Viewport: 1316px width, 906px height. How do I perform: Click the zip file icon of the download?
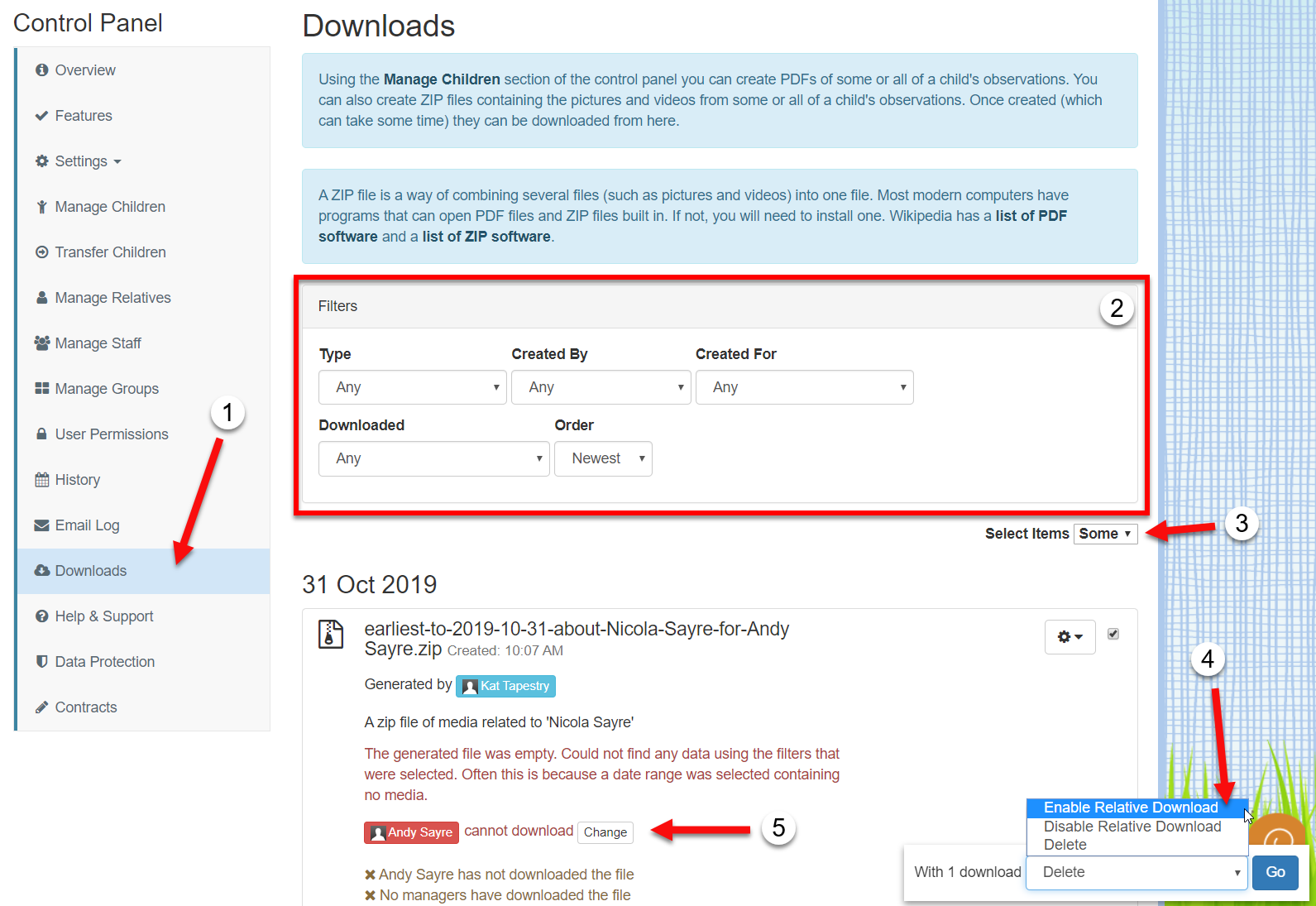(x=331, y=635)
